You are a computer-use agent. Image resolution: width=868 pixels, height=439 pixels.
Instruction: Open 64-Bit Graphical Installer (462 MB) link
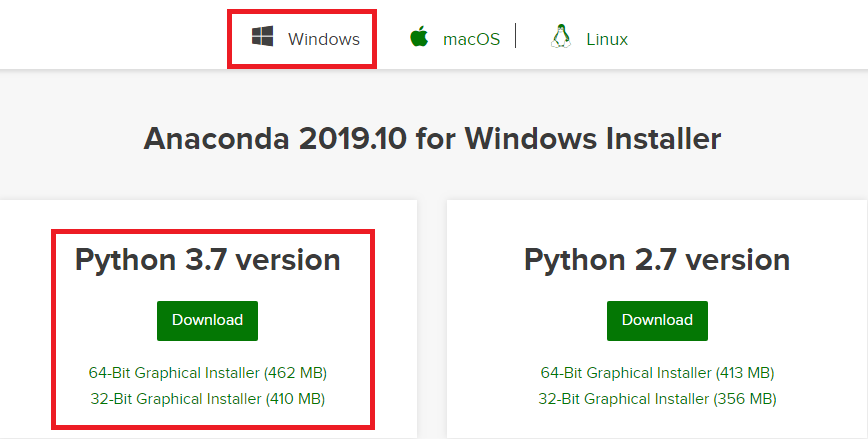tap(208, 373)
